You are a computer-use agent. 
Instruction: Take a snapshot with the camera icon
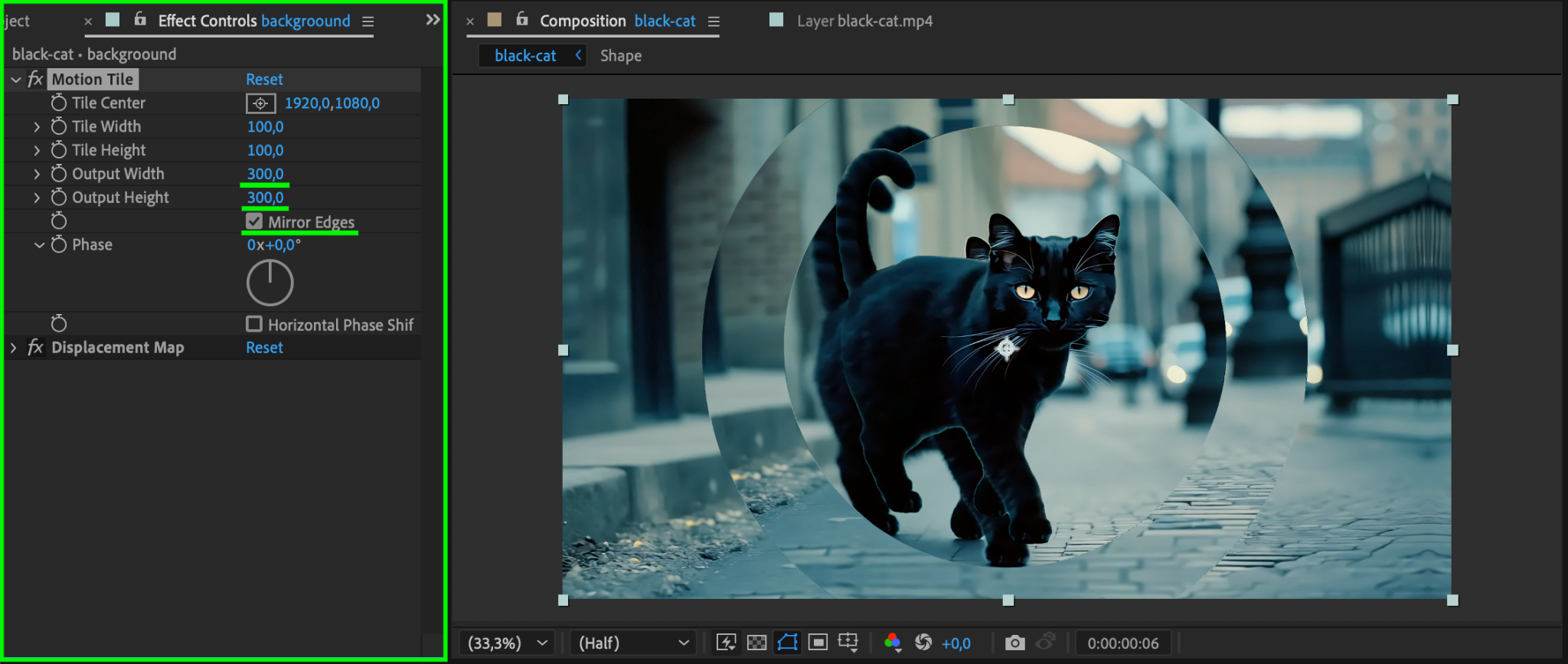pos(1014,643)
